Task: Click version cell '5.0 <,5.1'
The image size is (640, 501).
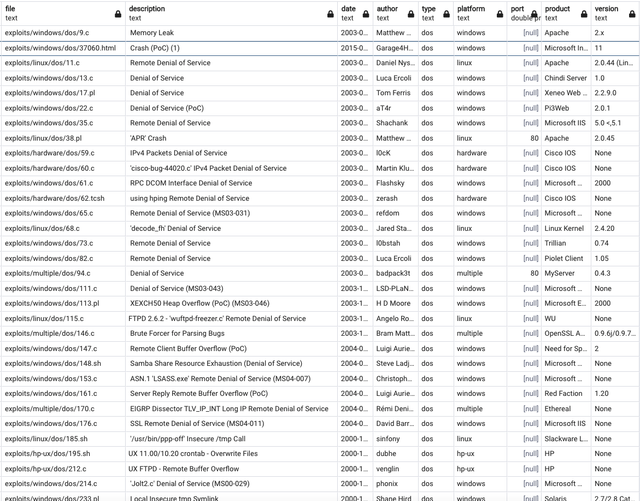Action: click(615, 123)
